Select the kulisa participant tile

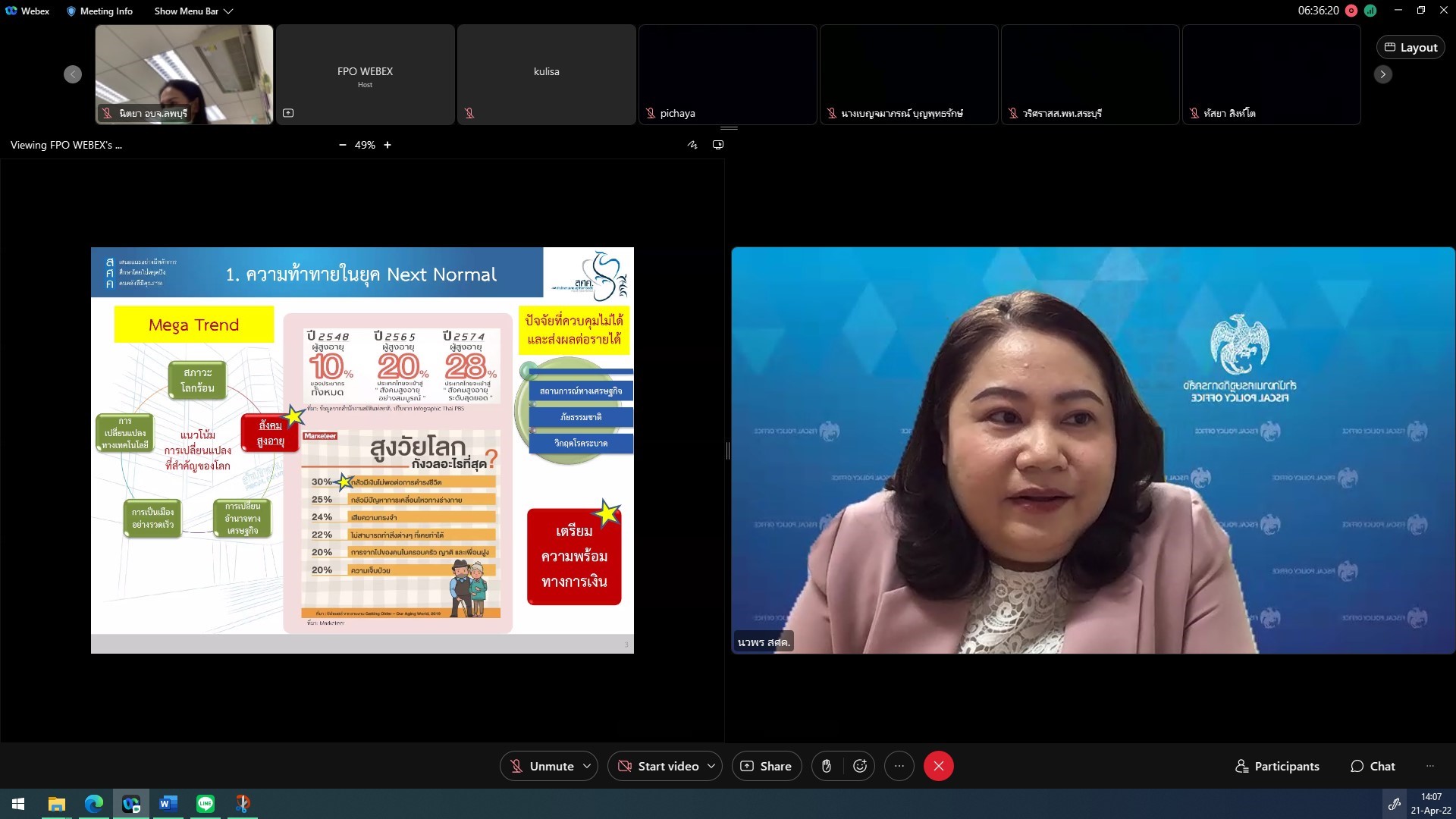point(547,74)
